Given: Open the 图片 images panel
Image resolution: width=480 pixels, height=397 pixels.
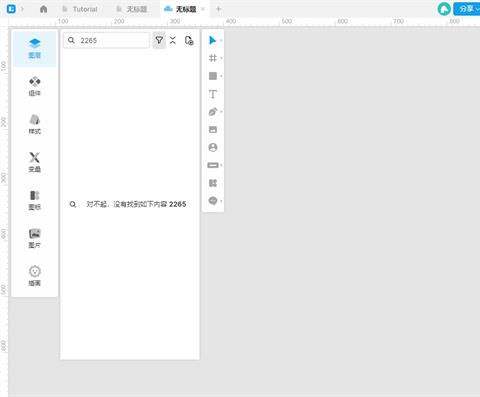Looking at the screenshot, I should click(x=35, y=238).
